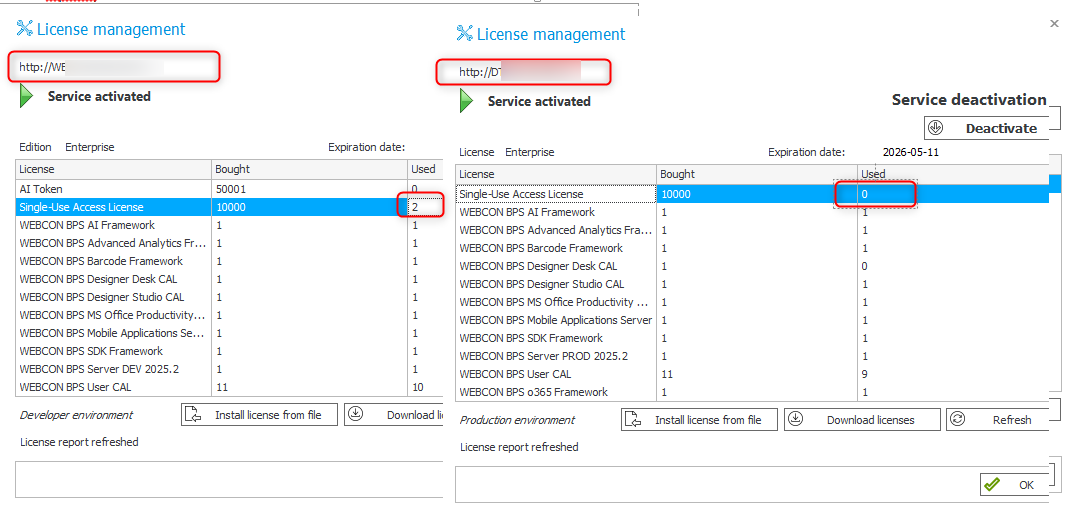The height and width of the screenshot is (513, 1067).
Task: Click the License column header in Developer window
Action: point(112,169)
